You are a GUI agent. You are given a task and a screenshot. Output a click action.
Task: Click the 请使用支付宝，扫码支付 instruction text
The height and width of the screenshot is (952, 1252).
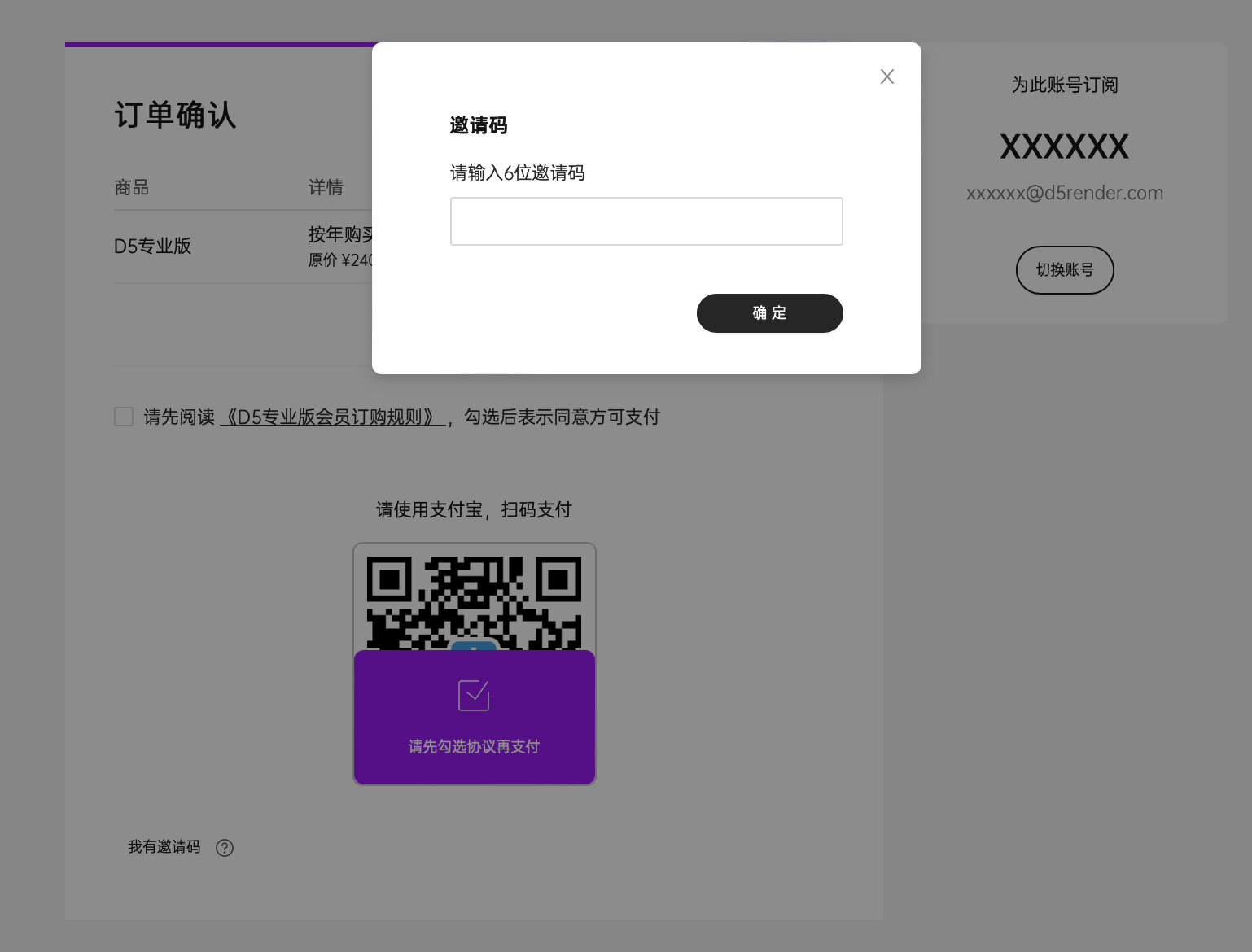(474, 510)
